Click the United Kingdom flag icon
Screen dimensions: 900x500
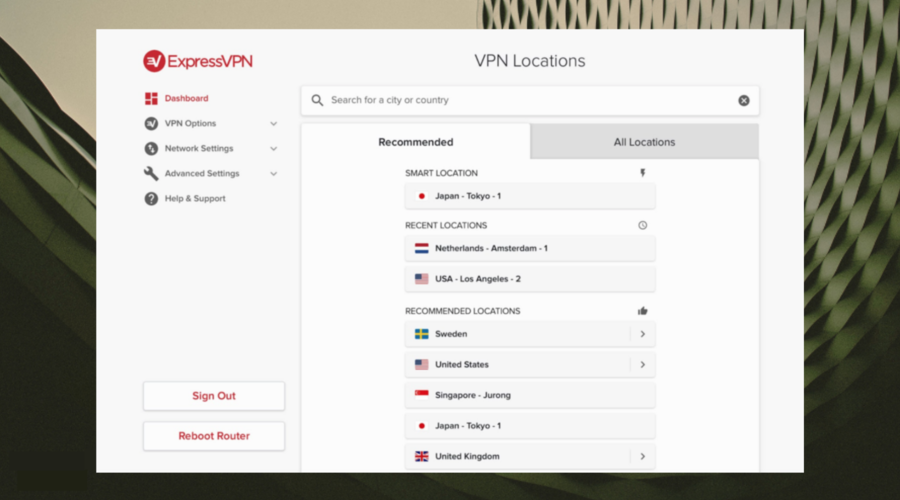tap(421, 456)
